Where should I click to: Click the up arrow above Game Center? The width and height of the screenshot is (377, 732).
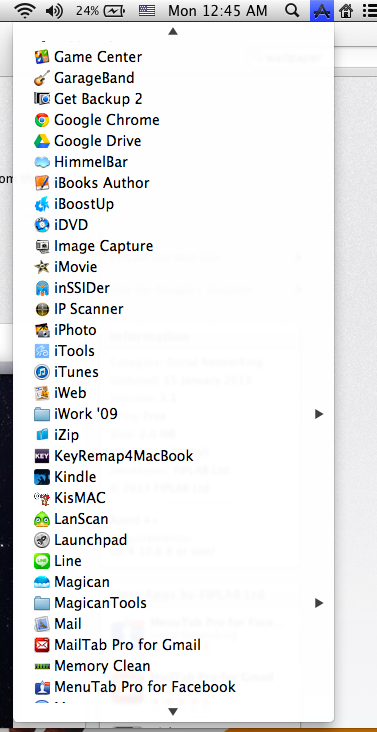click(173, 31)
